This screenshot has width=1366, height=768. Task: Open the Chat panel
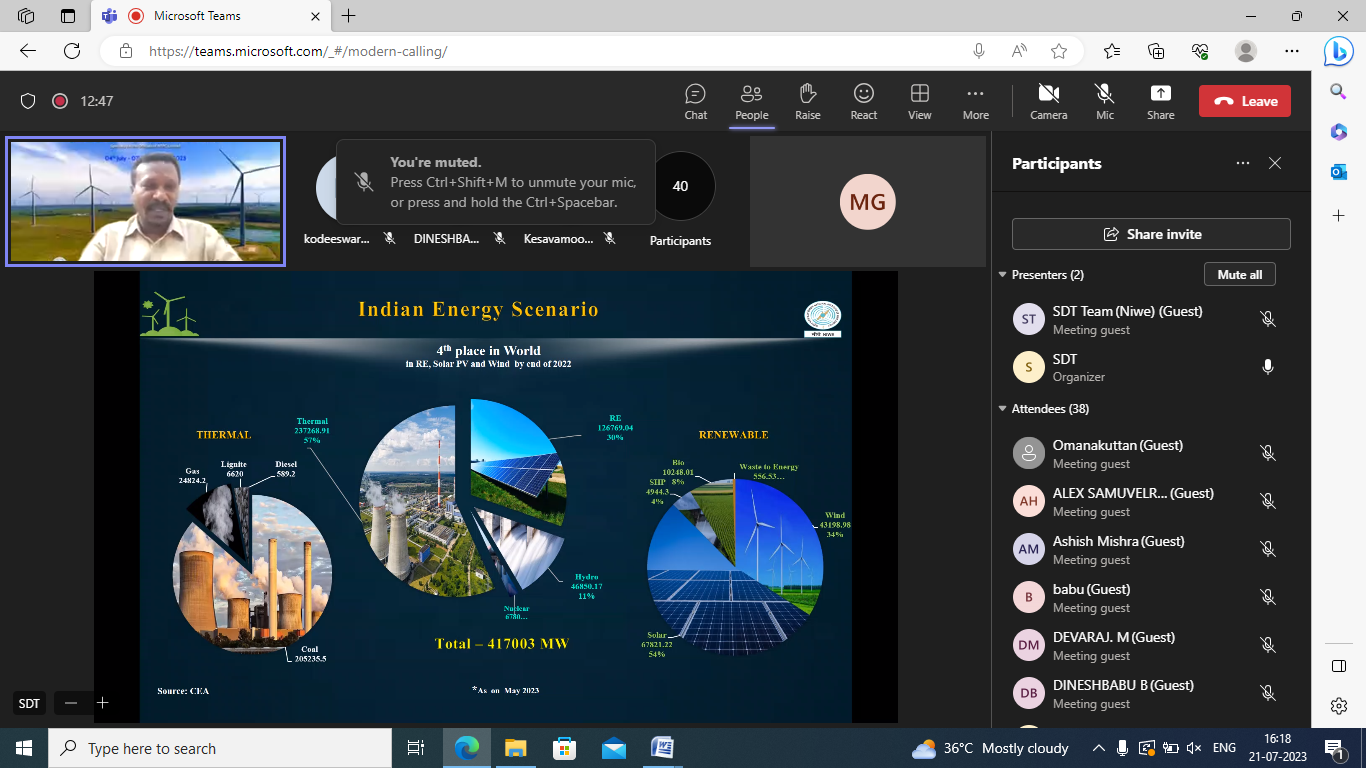pyautogui.click(x=695, y=101)
